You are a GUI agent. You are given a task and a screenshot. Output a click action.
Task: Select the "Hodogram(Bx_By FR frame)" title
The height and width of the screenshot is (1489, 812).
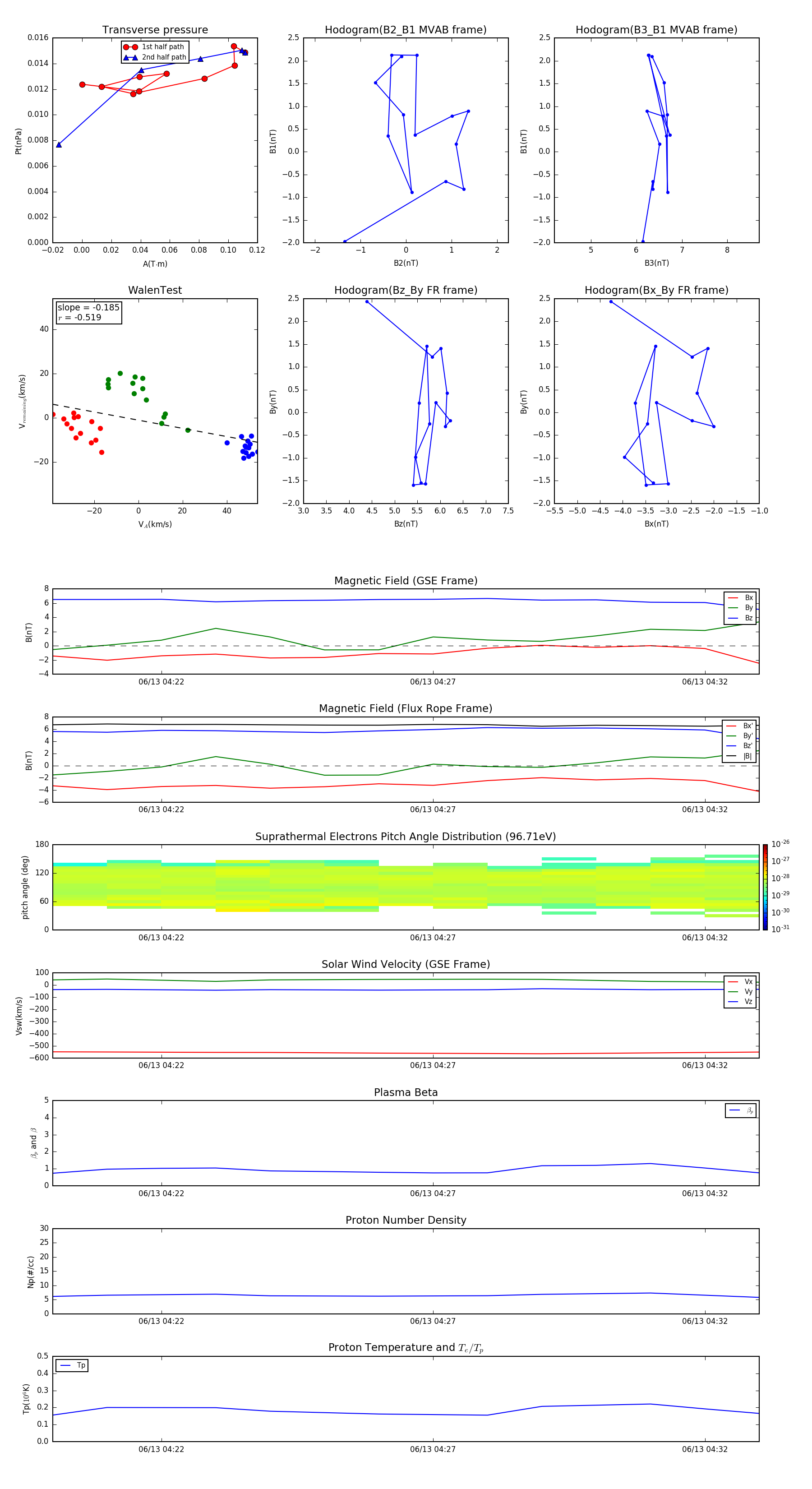coord(656,290)
